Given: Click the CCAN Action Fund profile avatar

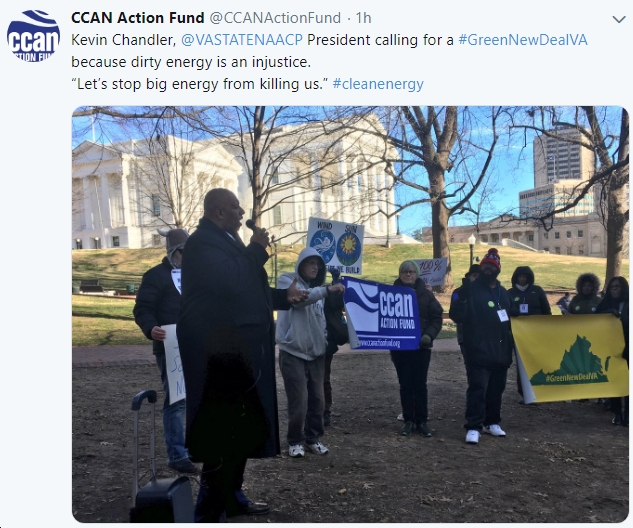Looking at the screenshot, I should point(33,36).
